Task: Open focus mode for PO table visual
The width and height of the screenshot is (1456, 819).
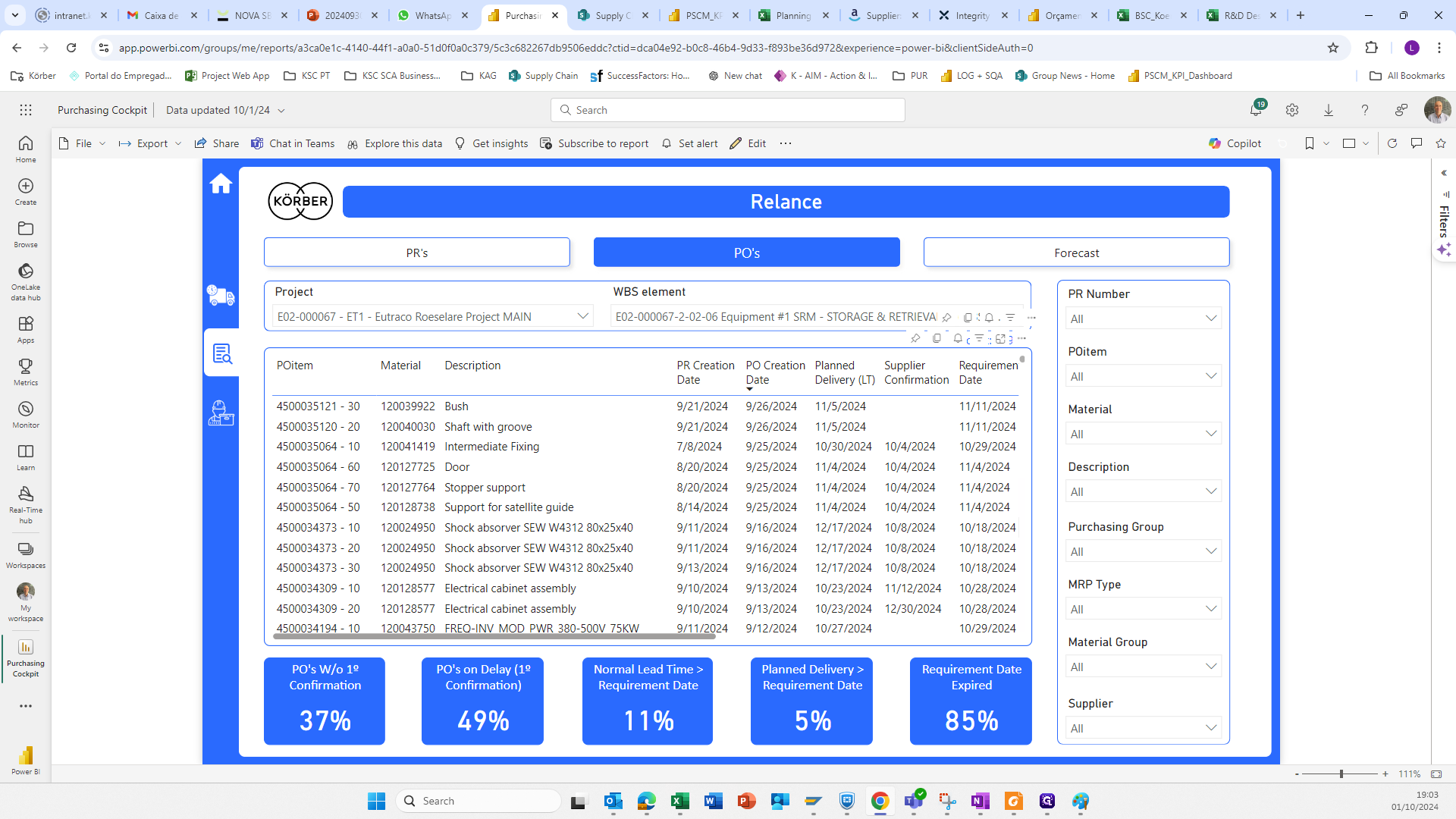Action: click(x=1000, y=338)
